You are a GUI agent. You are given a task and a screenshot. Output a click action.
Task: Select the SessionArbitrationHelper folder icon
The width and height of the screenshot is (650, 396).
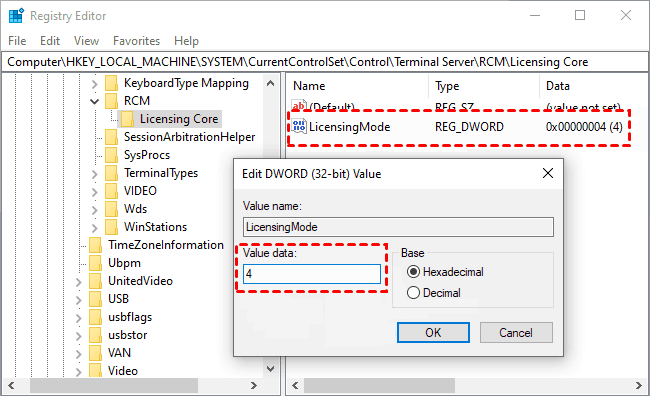pos(112,137)
